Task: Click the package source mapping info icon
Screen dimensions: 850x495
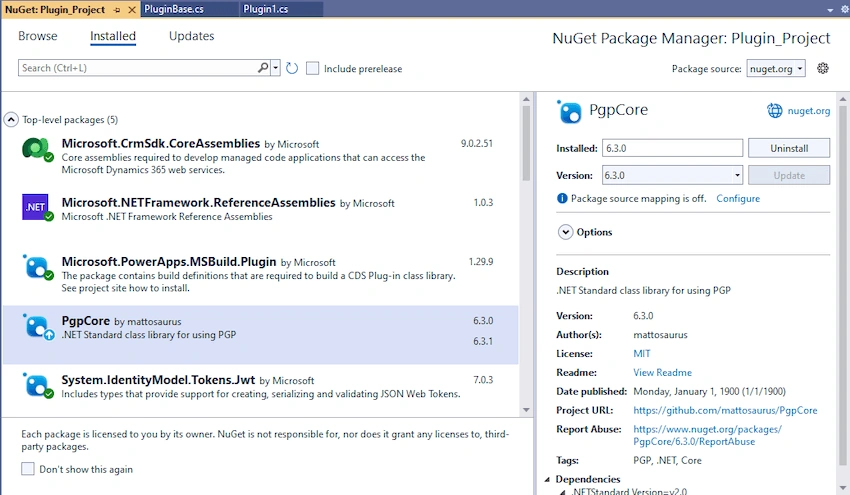Action: pos(562,198)
